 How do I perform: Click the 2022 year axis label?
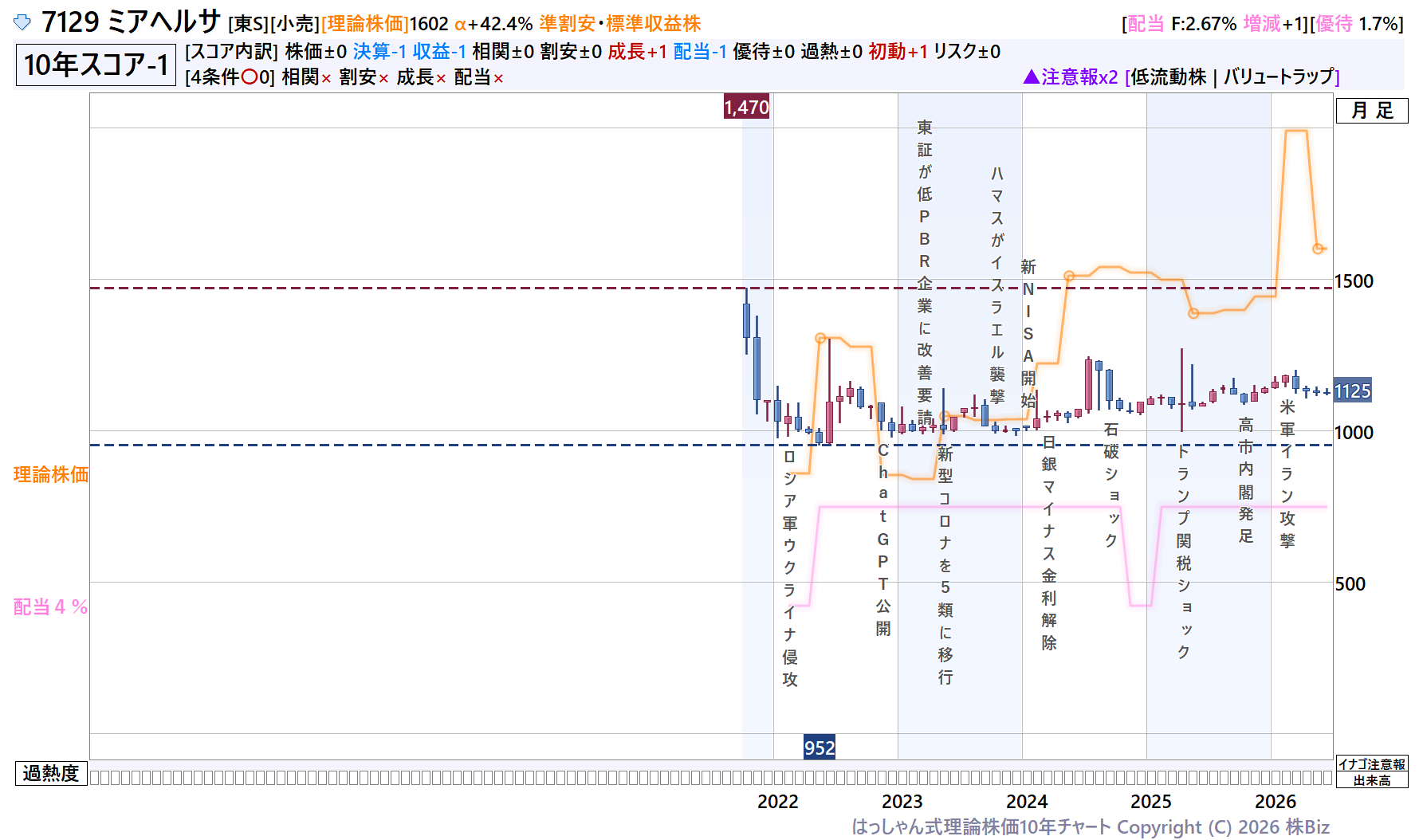pos(777,802)
